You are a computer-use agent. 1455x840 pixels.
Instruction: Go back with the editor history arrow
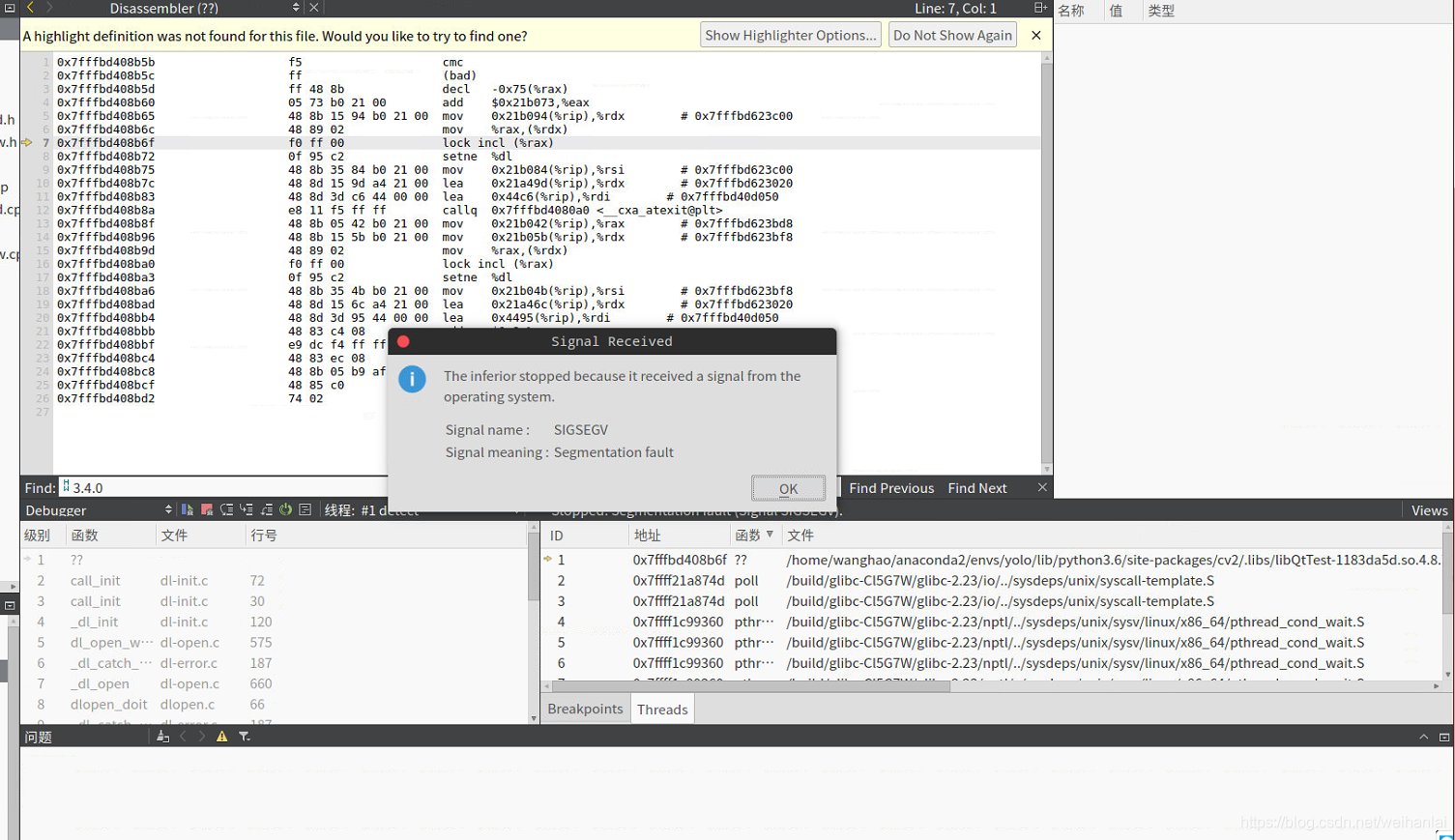[x=31, y=8]
